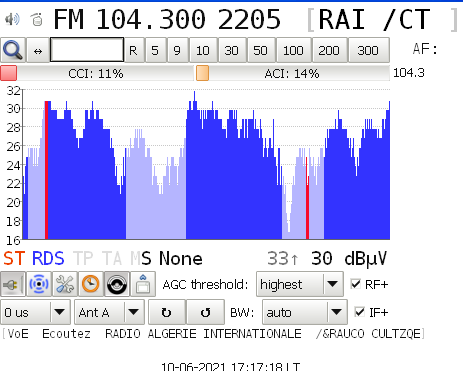This screenshot has width=463, height=371.
Task: Open the 0 us de-emphasis dropdown
Action: click(35, 312)
